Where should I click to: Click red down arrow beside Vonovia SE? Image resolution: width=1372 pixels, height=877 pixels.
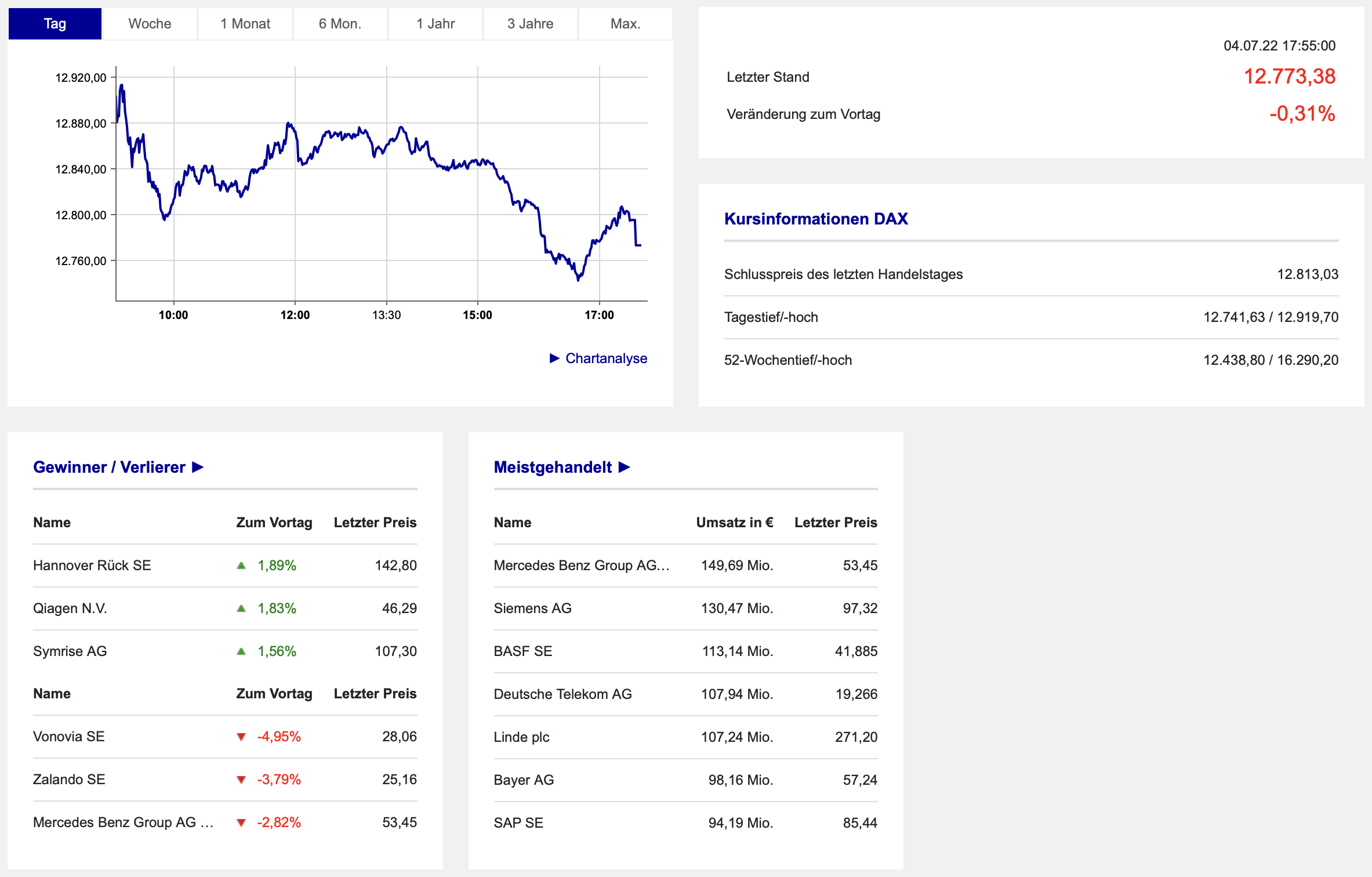241,737
